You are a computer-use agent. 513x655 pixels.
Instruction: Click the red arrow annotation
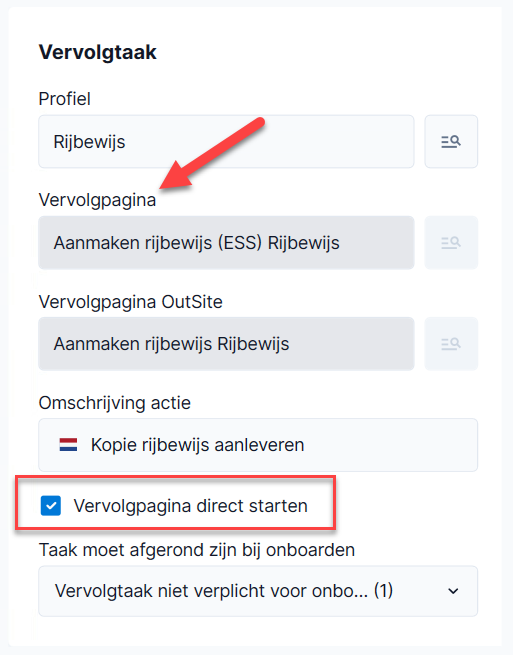pyautogui.click(x=212, y=154)
